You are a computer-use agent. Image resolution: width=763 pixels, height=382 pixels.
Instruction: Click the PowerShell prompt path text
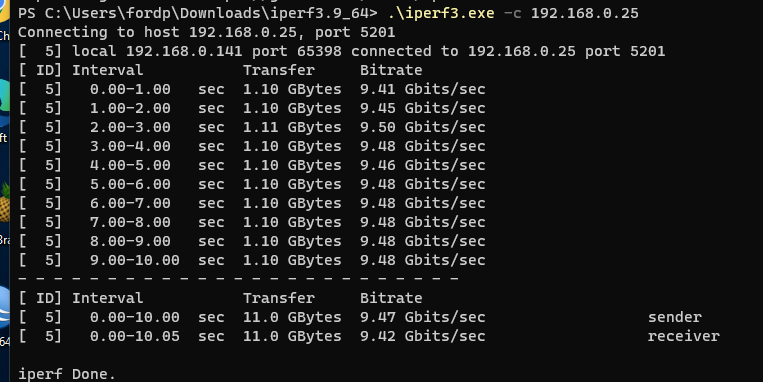click(x=197, y=13)
